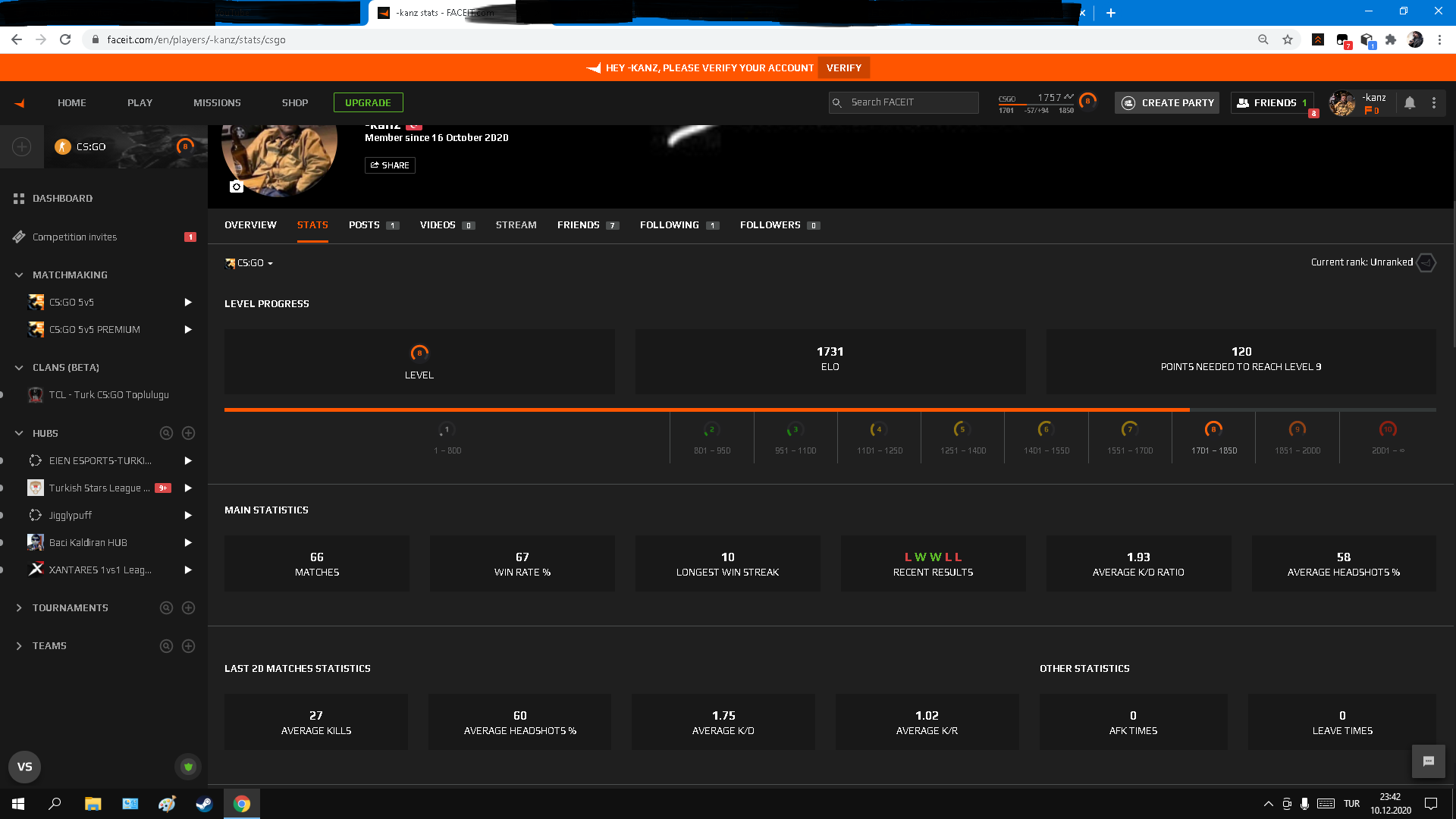Viewport: 1456px width, 819px height.
Task: Click the VERIFY account button
Action: [x=843, y=67]
